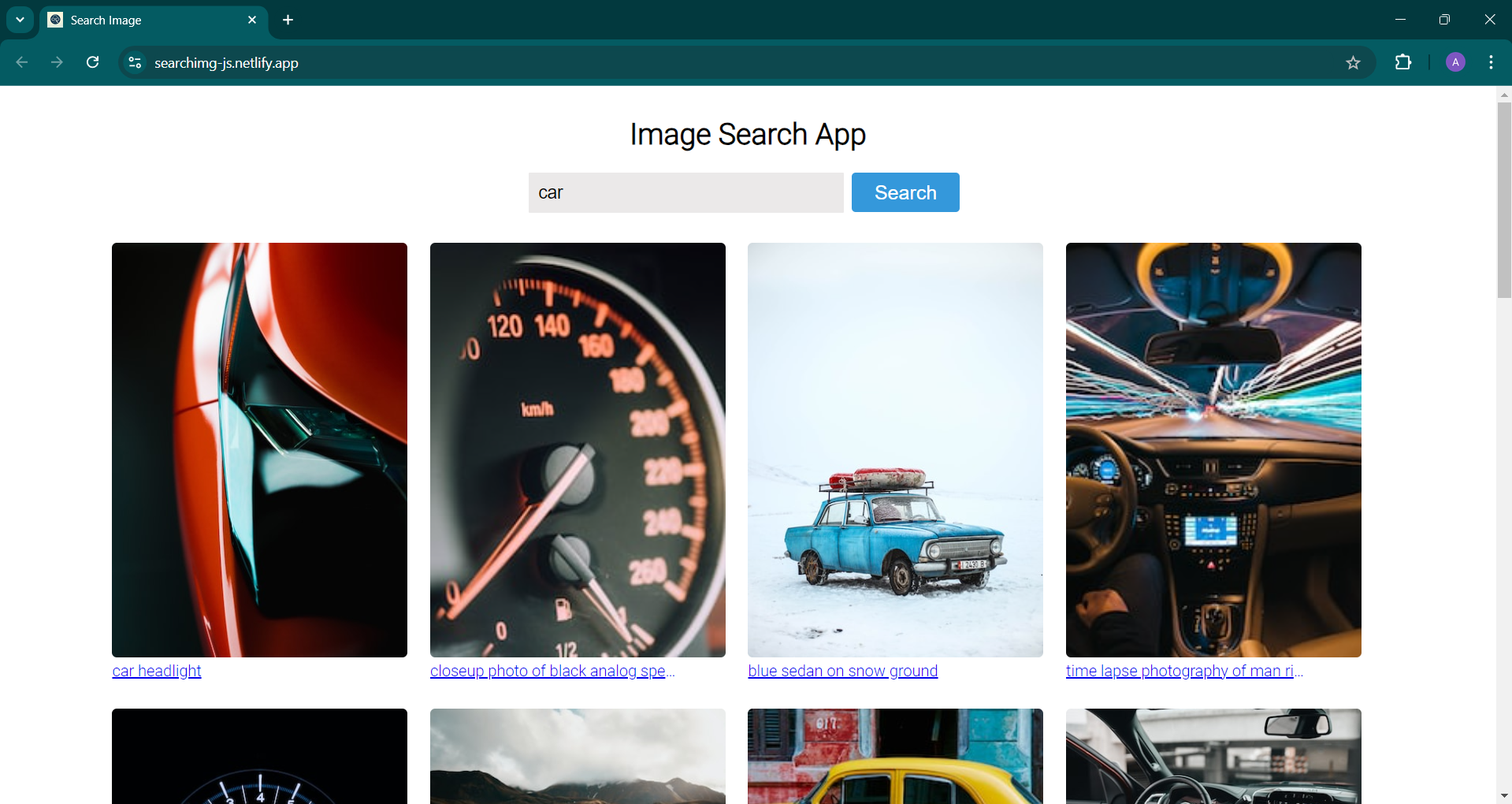Open the profile avatar A
1512x804 pixels.
pyautogui.click(x=1455, y=62)
